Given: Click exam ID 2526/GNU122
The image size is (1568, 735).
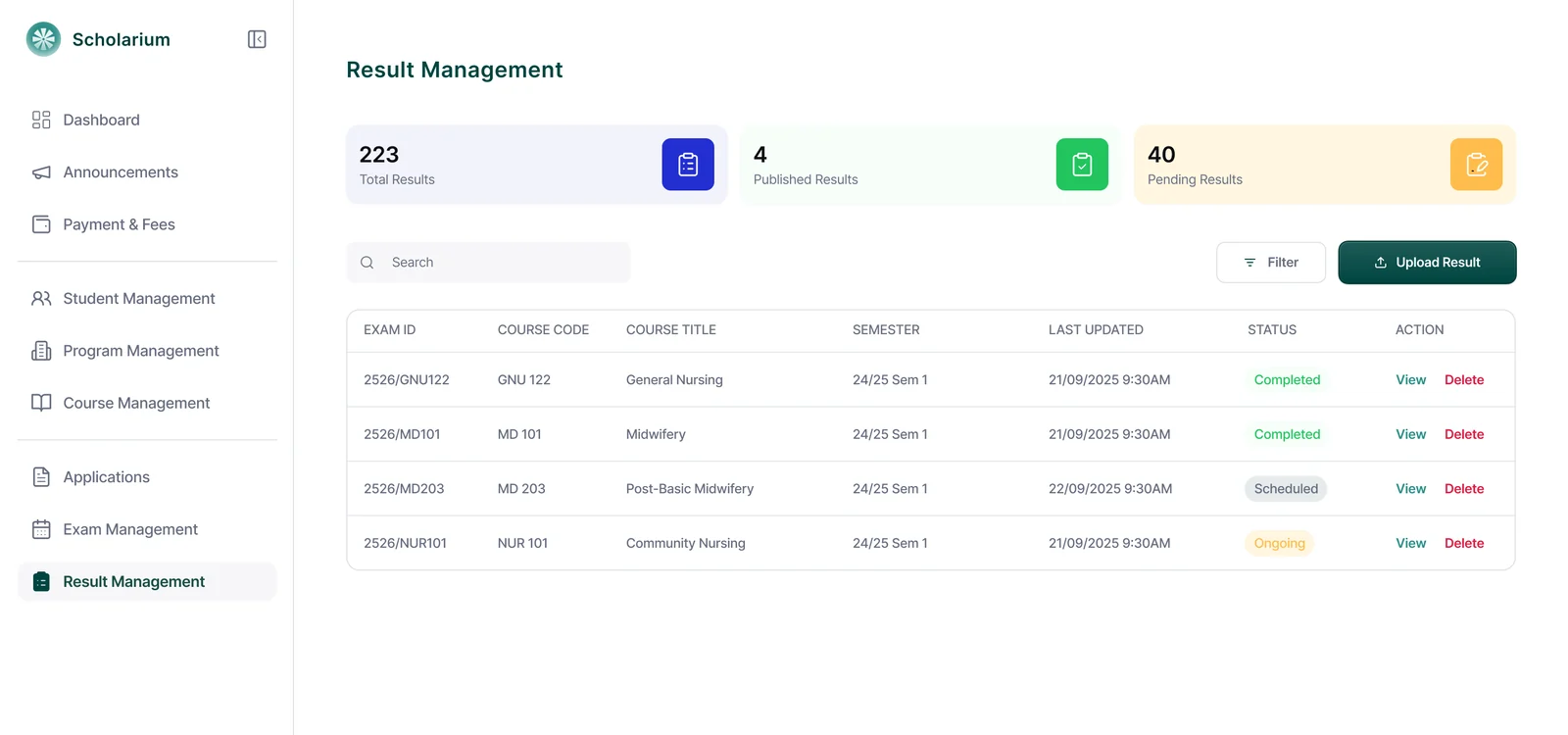Looking at the screenshot, I should 406,380.
